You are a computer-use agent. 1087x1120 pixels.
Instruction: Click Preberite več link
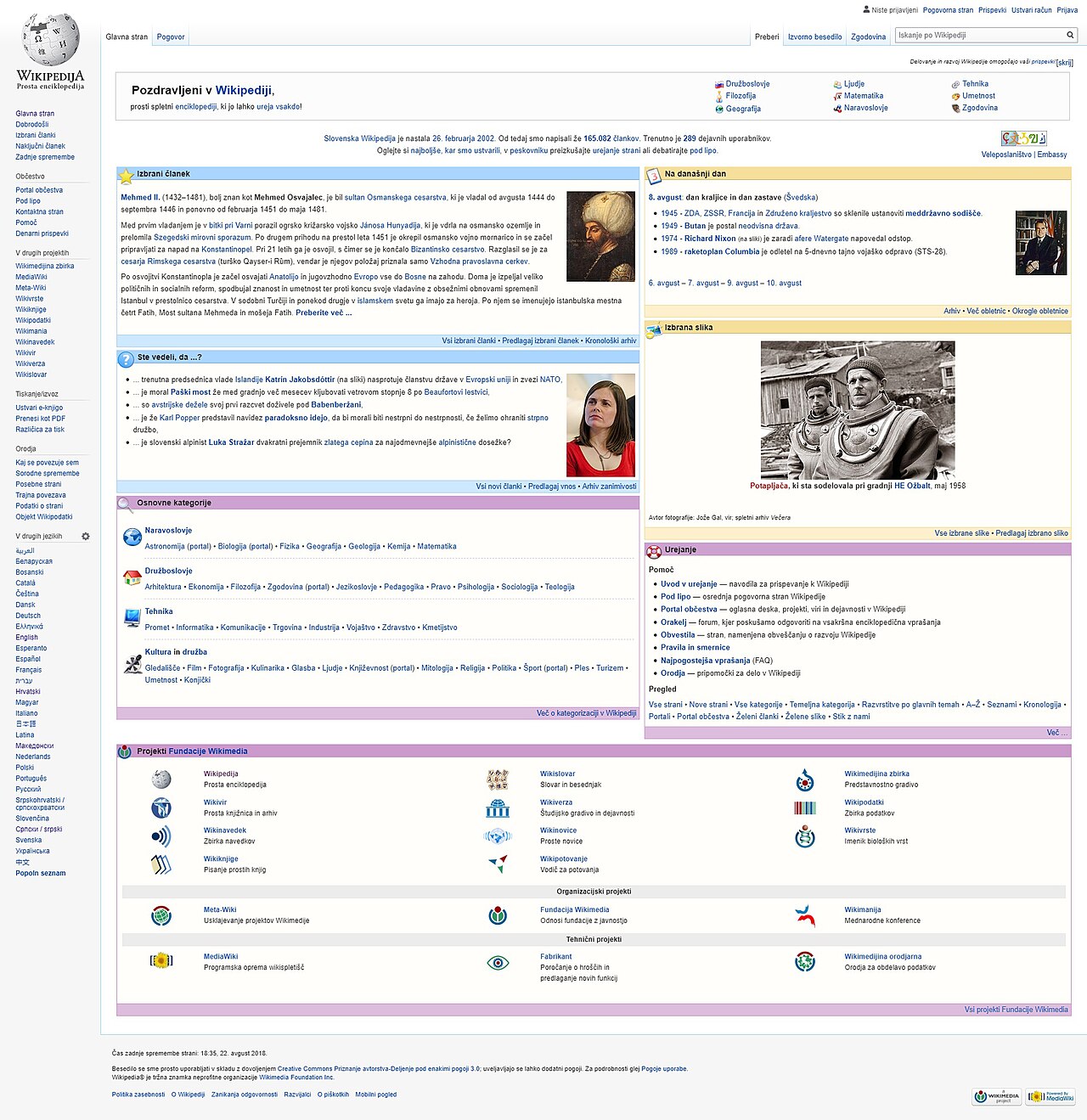[x=324, y=312]
